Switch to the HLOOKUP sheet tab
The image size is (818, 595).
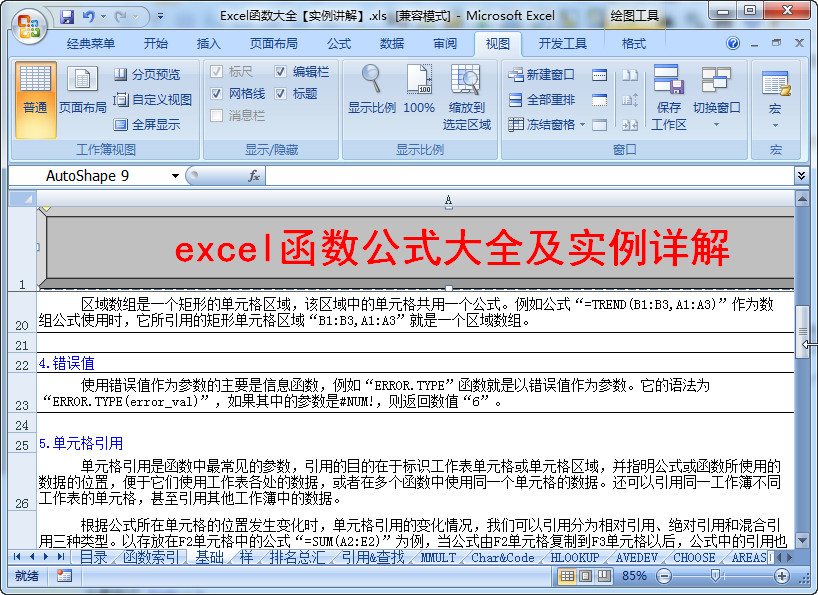tap(574, 557)
